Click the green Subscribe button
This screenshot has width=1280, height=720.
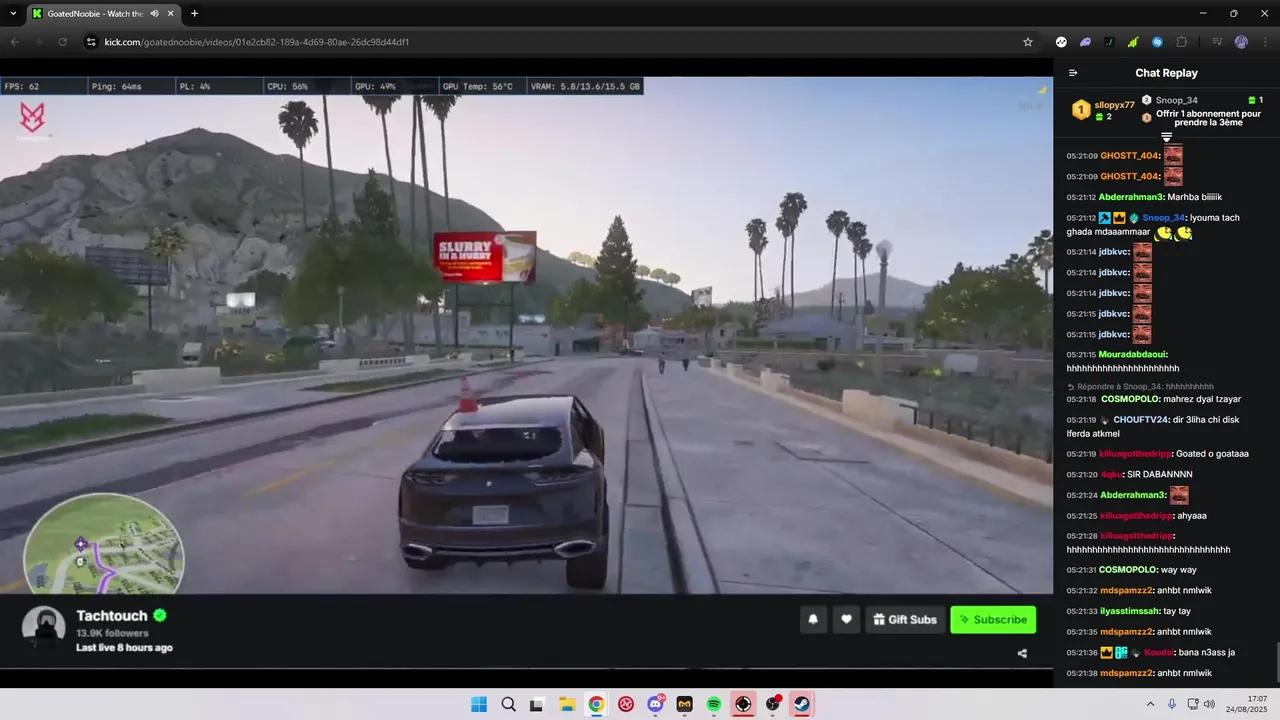tap(993, 619)
